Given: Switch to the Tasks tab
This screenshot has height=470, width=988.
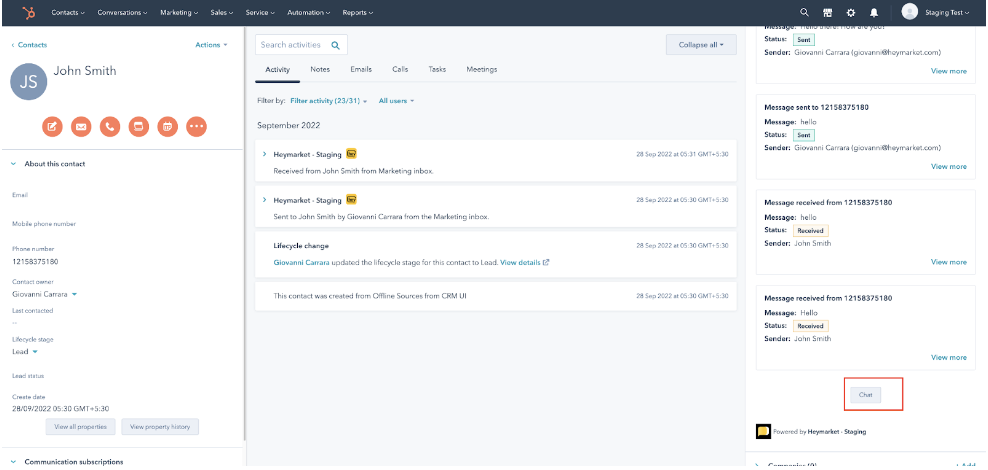Looking at the screenshot, I should [x=437, y=69].
